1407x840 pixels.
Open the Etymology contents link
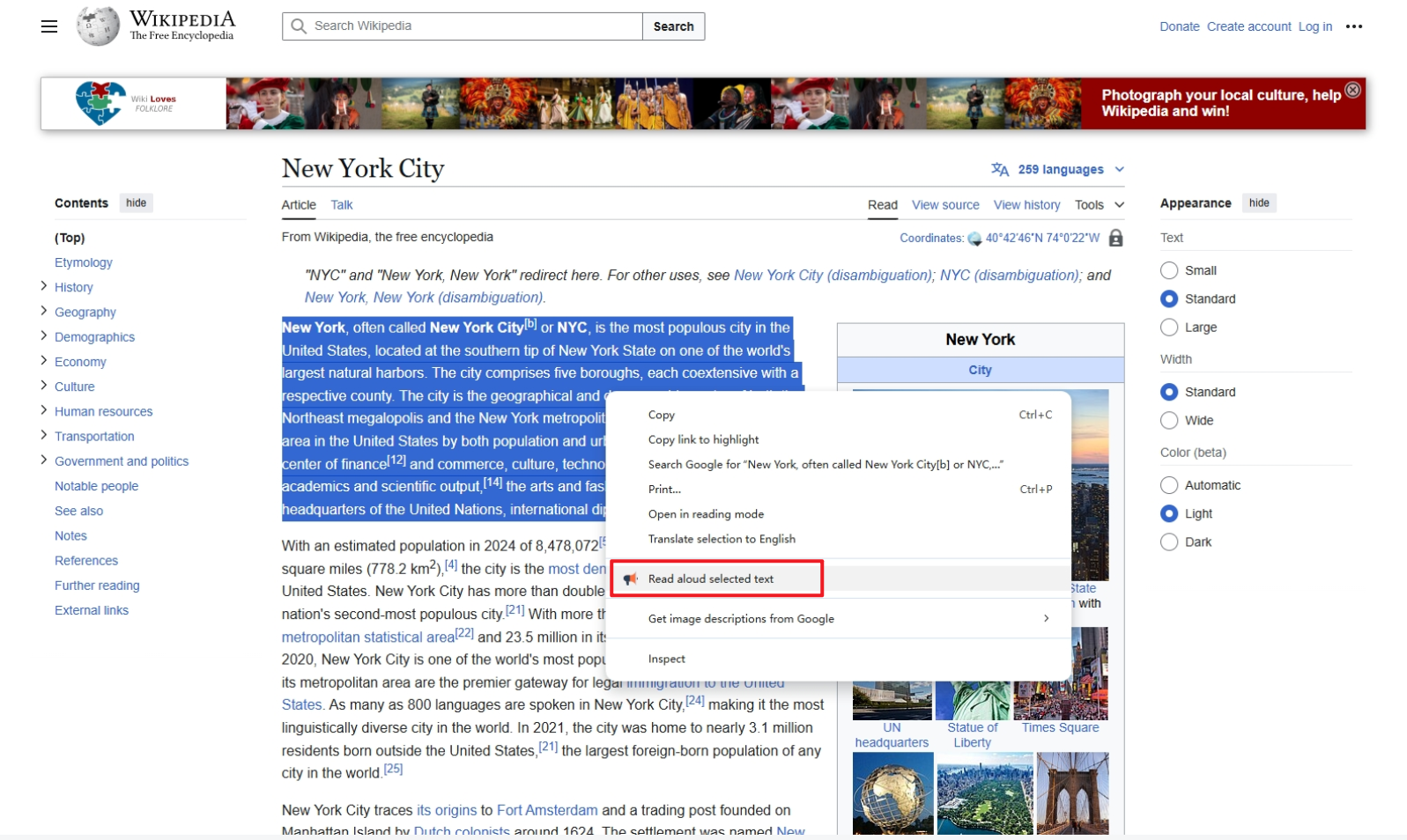pos(84,262)
